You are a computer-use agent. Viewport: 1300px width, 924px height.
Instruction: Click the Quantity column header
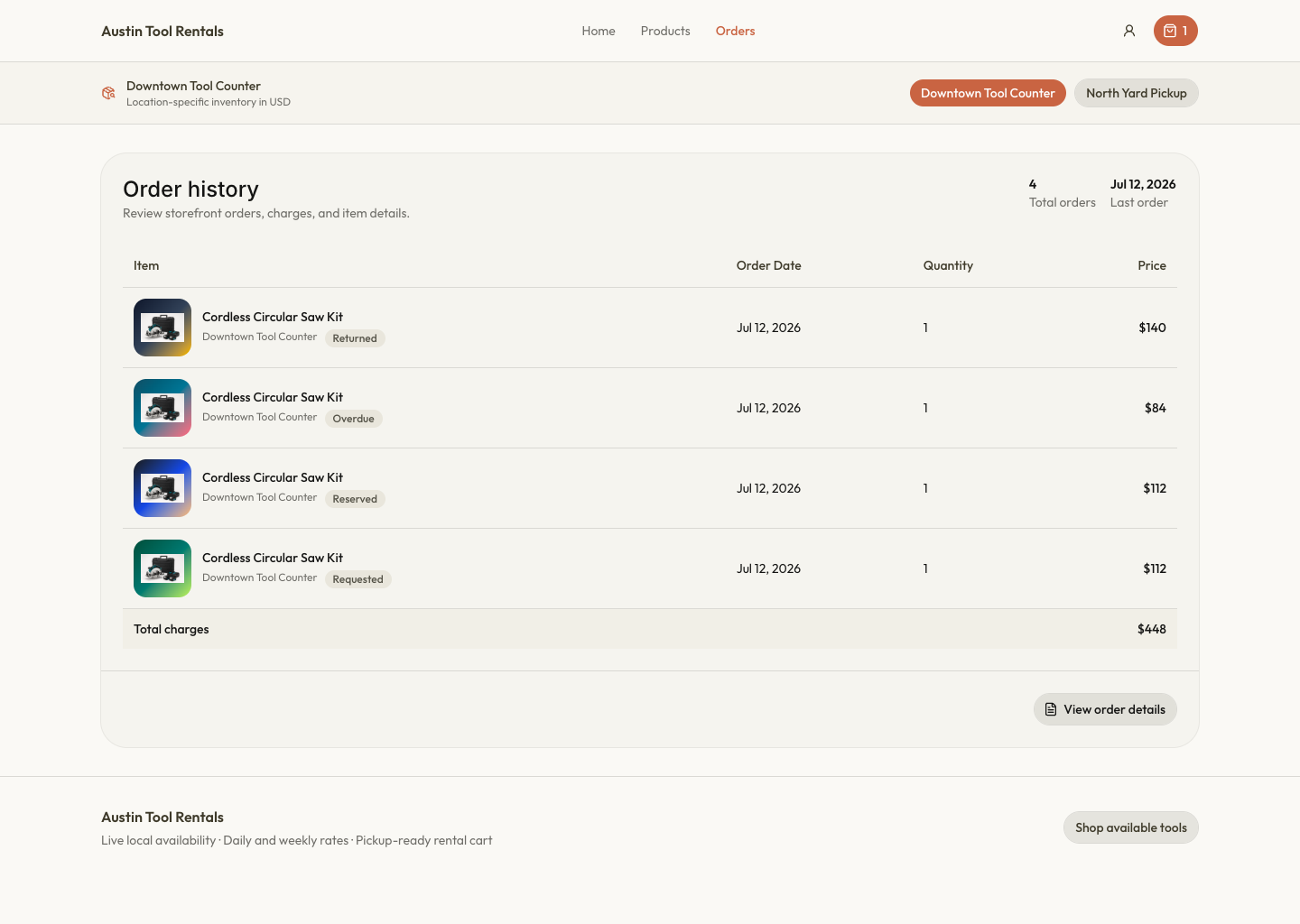click(948, 265)
